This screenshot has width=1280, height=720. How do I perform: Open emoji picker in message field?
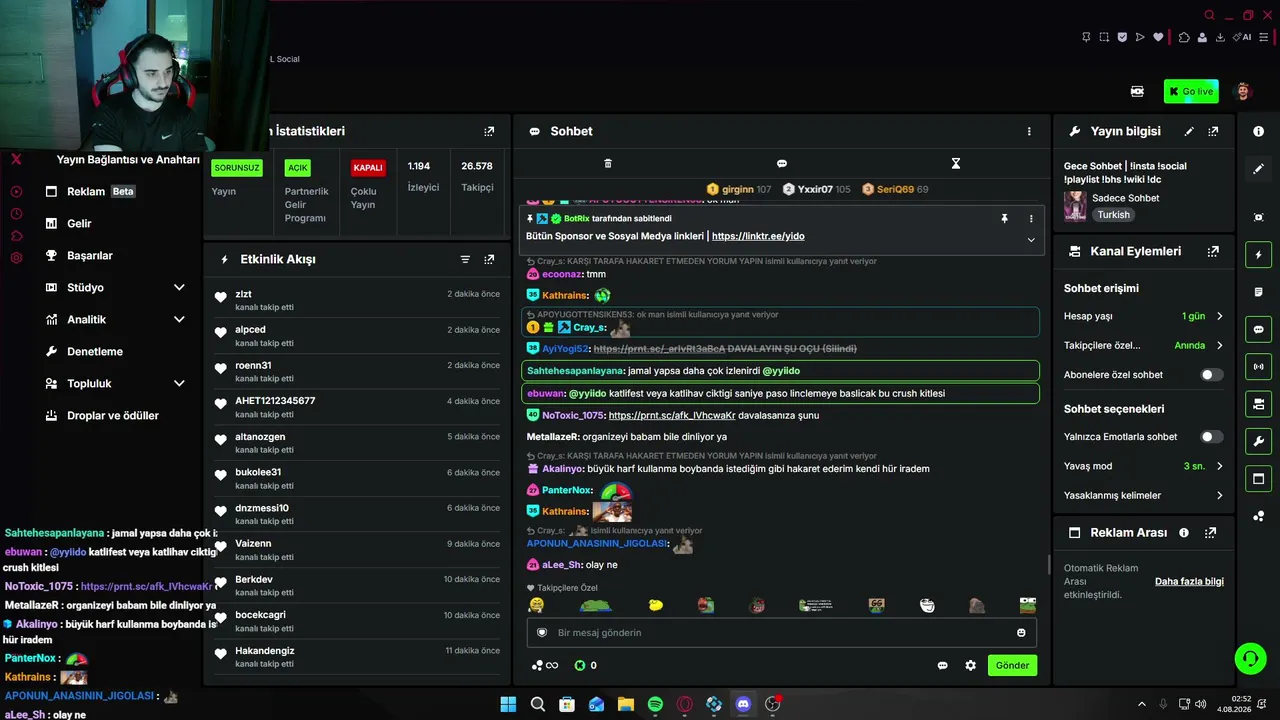[1021, 632]
